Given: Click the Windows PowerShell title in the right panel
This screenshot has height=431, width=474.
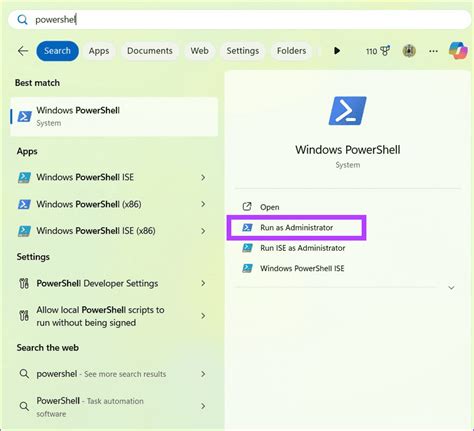Looking at the screenshot, I should (348, 150).
